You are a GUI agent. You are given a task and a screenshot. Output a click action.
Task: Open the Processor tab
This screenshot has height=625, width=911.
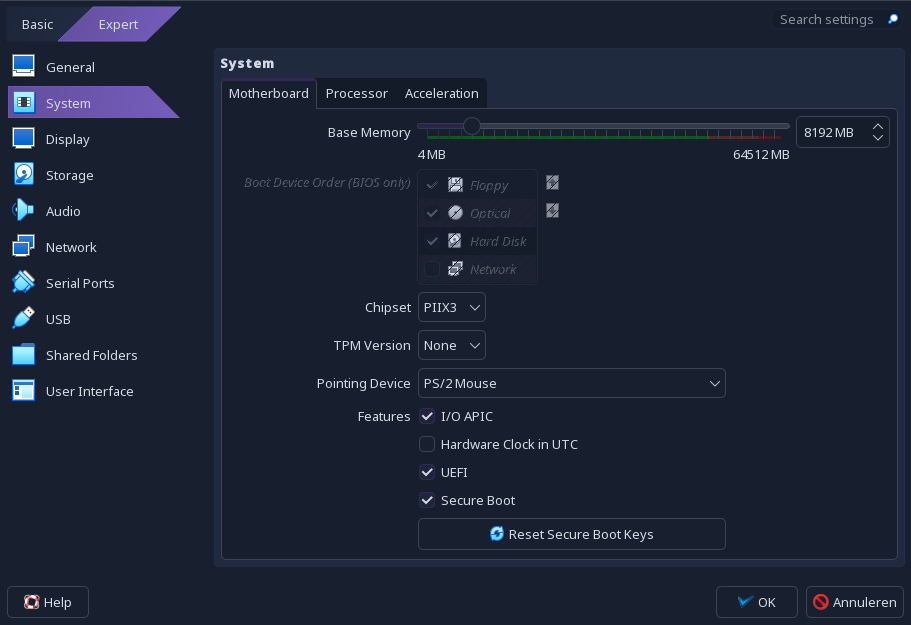356,94
